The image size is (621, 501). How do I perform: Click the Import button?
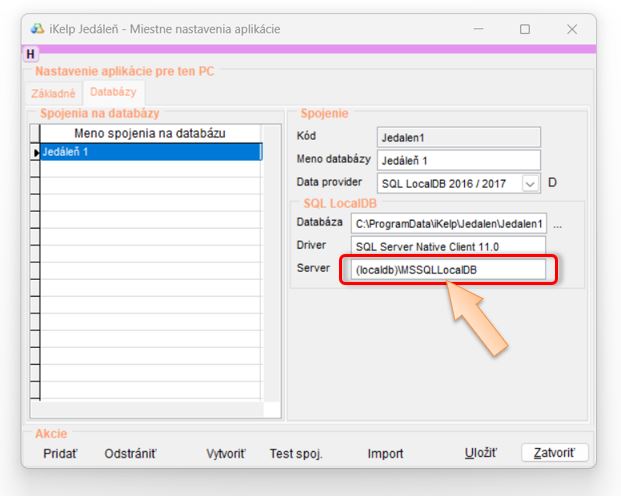coord(385,453)
